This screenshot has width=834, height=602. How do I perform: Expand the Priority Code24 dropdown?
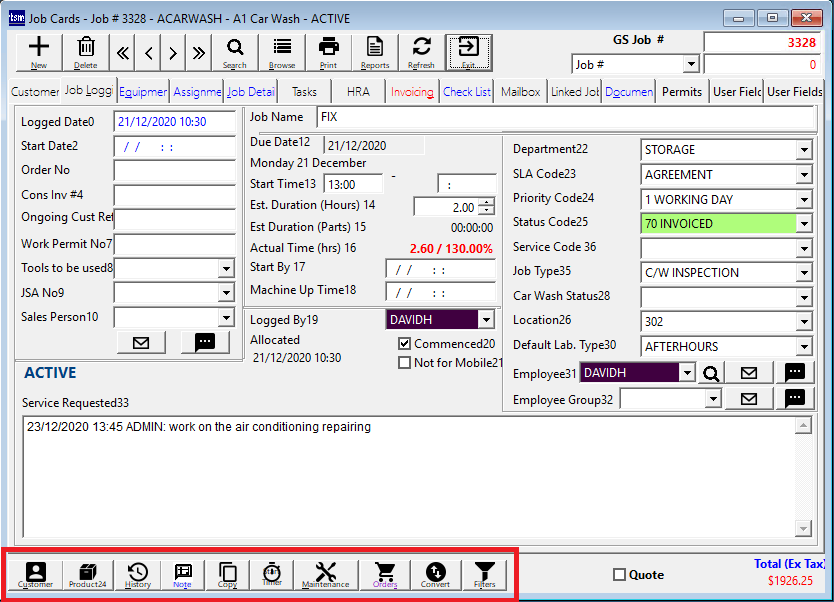804,199
